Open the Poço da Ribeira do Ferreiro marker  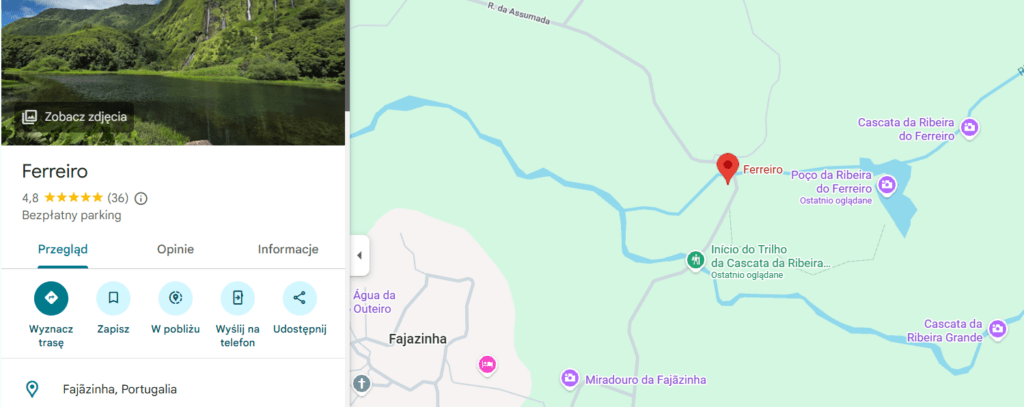(887, 184)
